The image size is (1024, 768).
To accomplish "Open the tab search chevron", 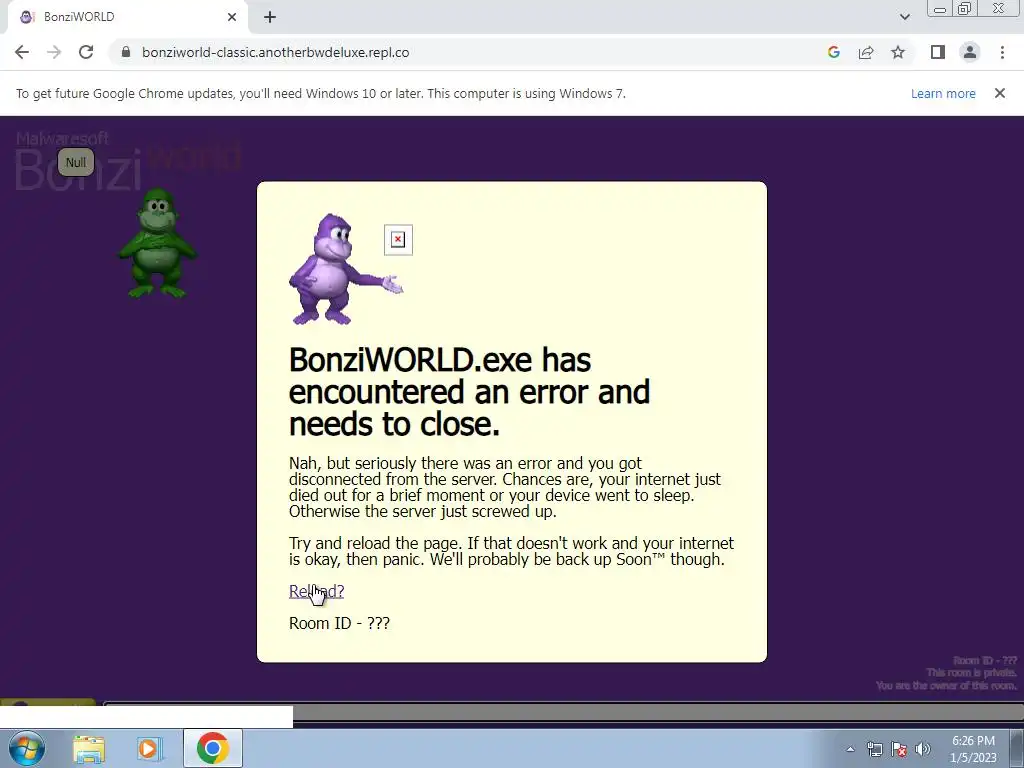I will [904, 17].
